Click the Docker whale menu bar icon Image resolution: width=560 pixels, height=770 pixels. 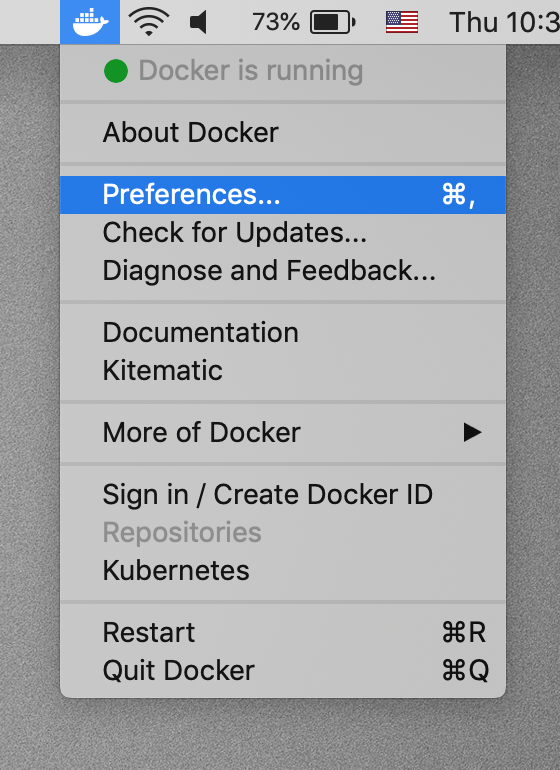90,22
